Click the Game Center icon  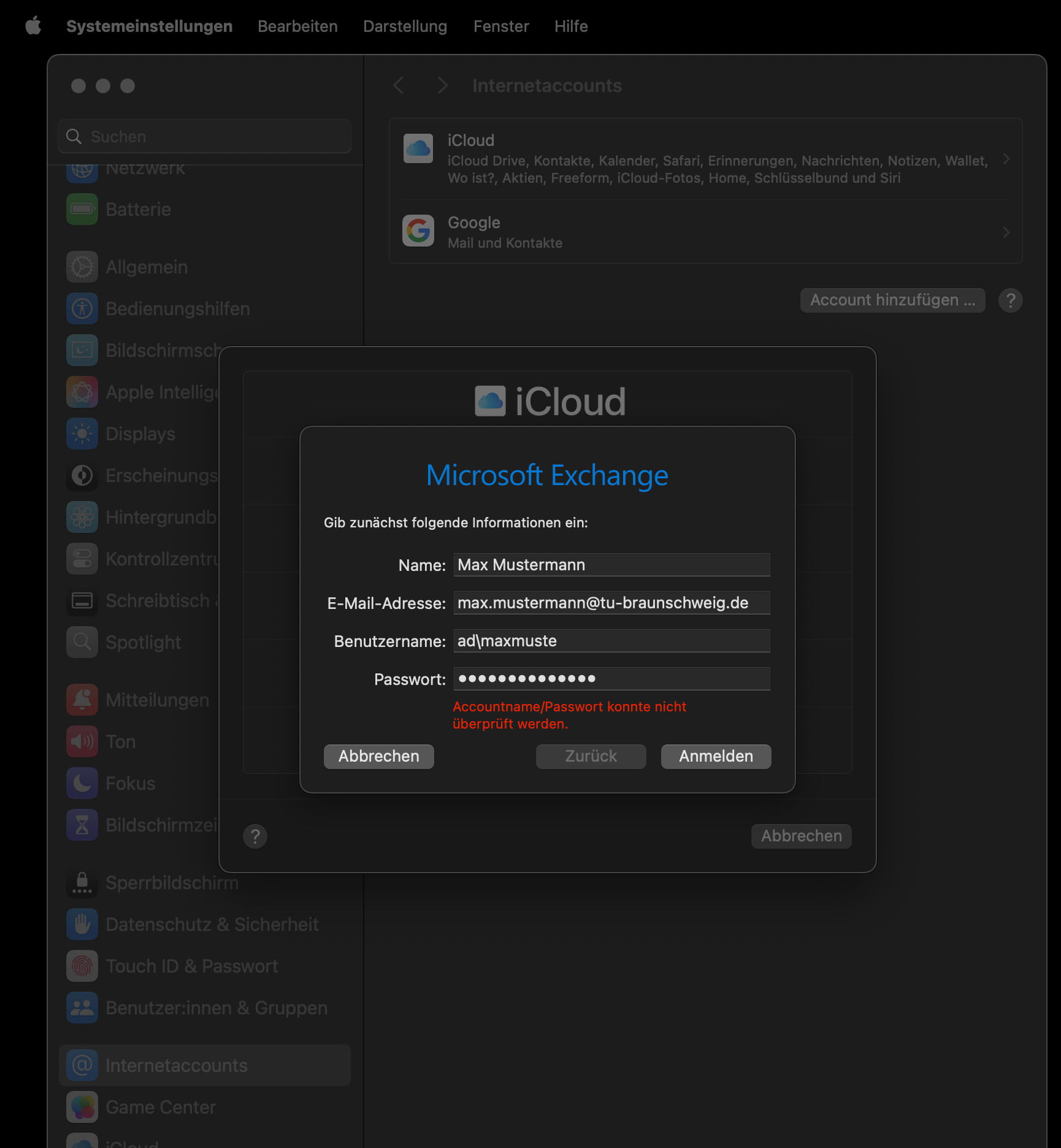[x=82, y=1107]
